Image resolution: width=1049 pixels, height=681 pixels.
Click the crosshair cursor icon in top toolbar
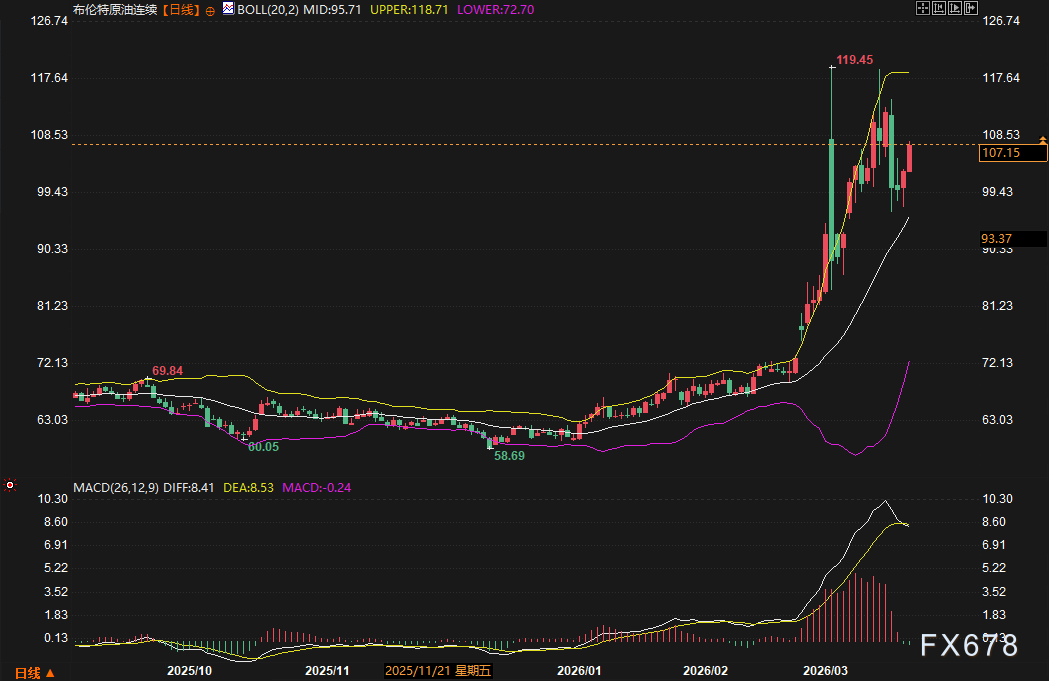point(923,8)
